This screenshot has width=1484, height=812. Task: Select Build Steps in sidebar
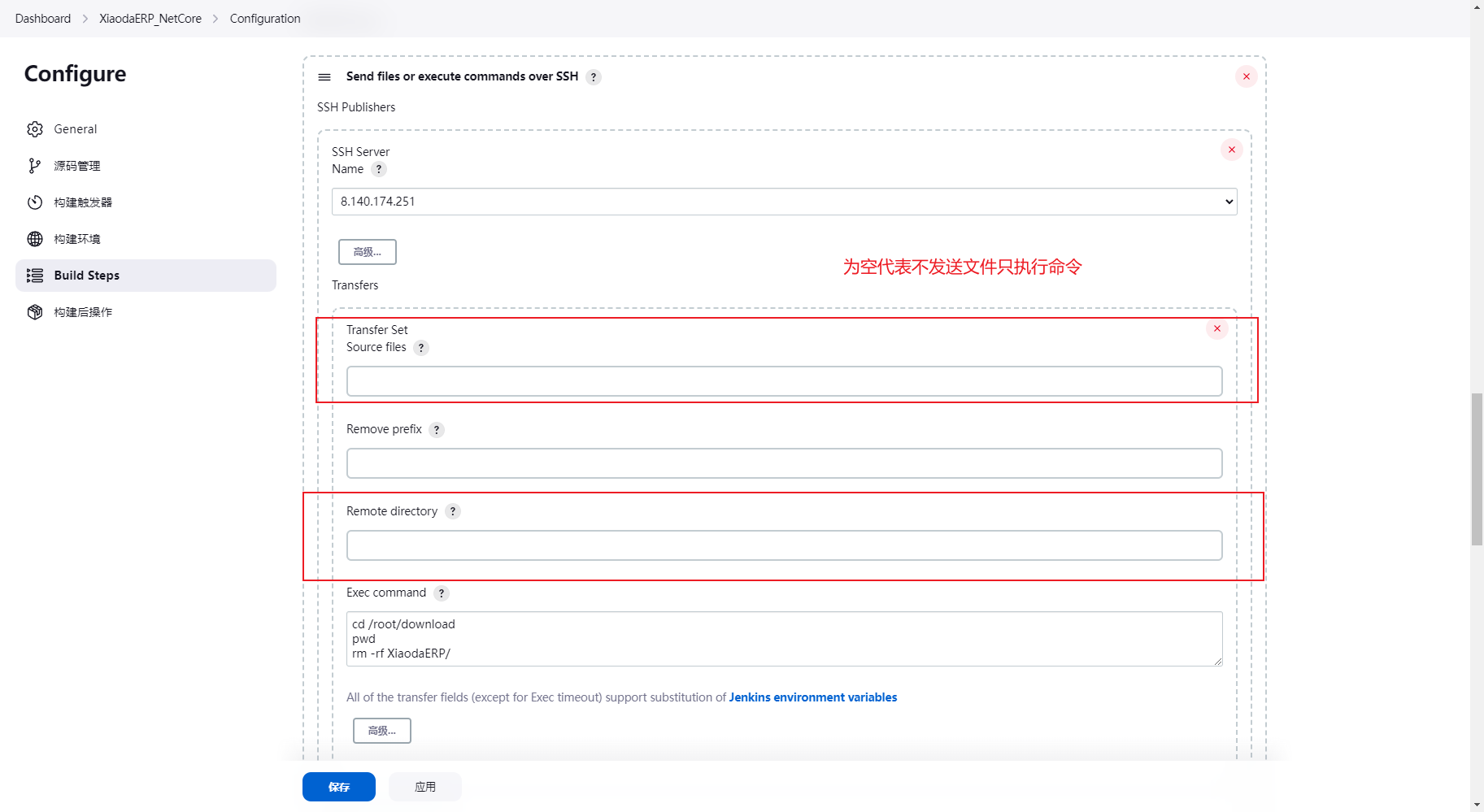point(86,276)
